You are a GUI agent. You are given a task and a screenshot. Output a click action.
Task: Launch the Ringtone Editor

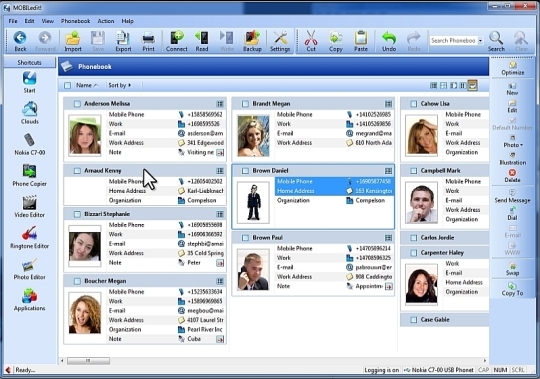coord(29,238)
